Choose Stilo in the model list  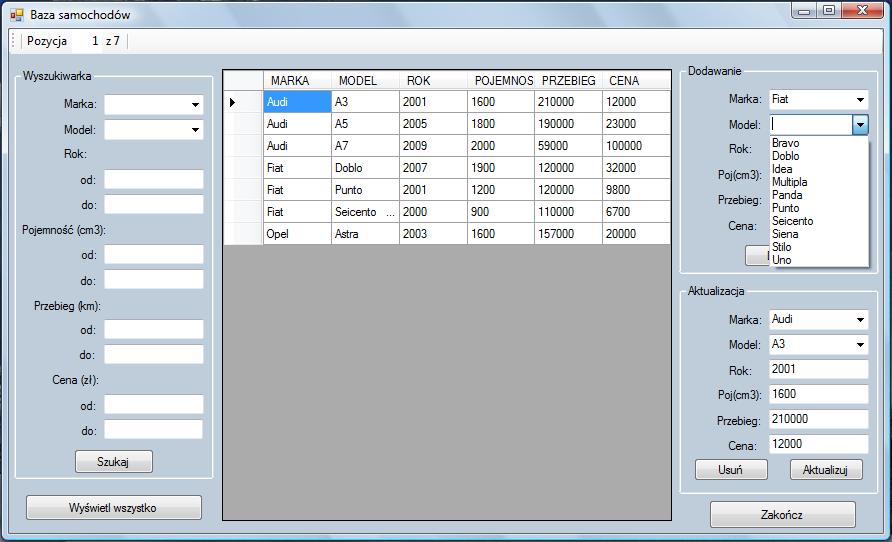click(819, 247)
